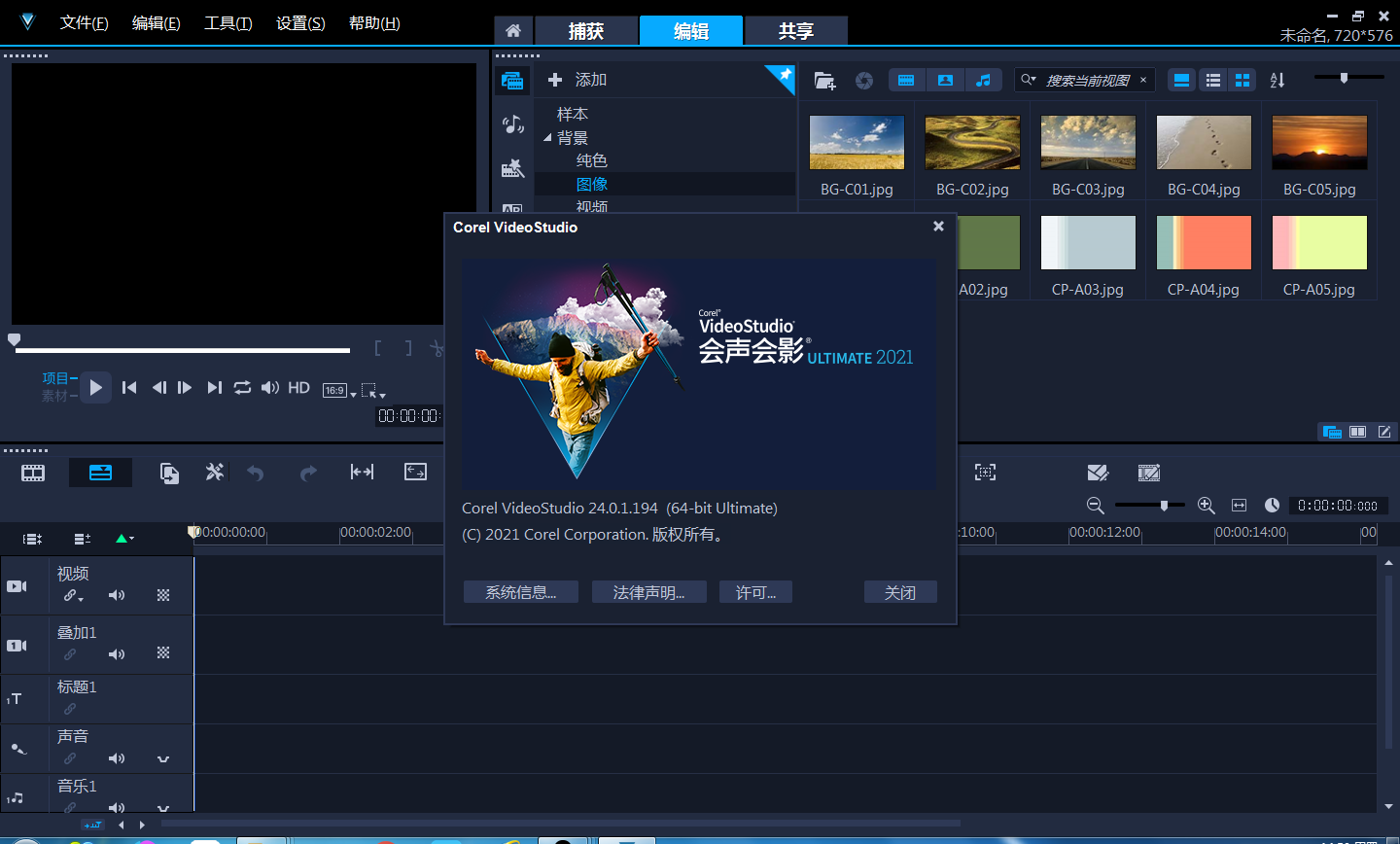Click the undo arrow in timeline toolbar
The width and height of the screenshot is (1400, 844).
click(256, 473)
